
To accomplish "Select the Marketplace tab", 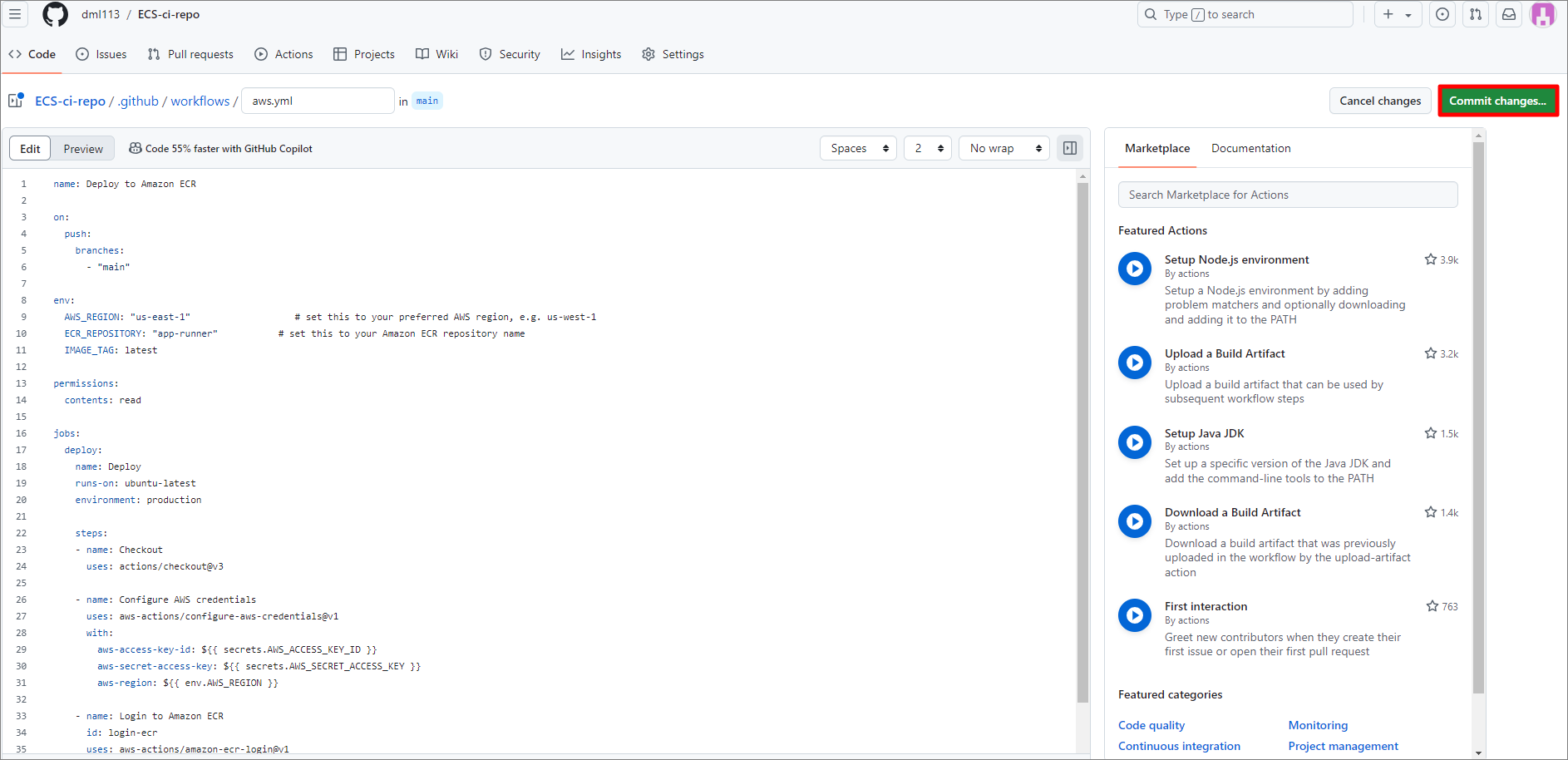I will pyautogui.click(x=1157, y=148).
